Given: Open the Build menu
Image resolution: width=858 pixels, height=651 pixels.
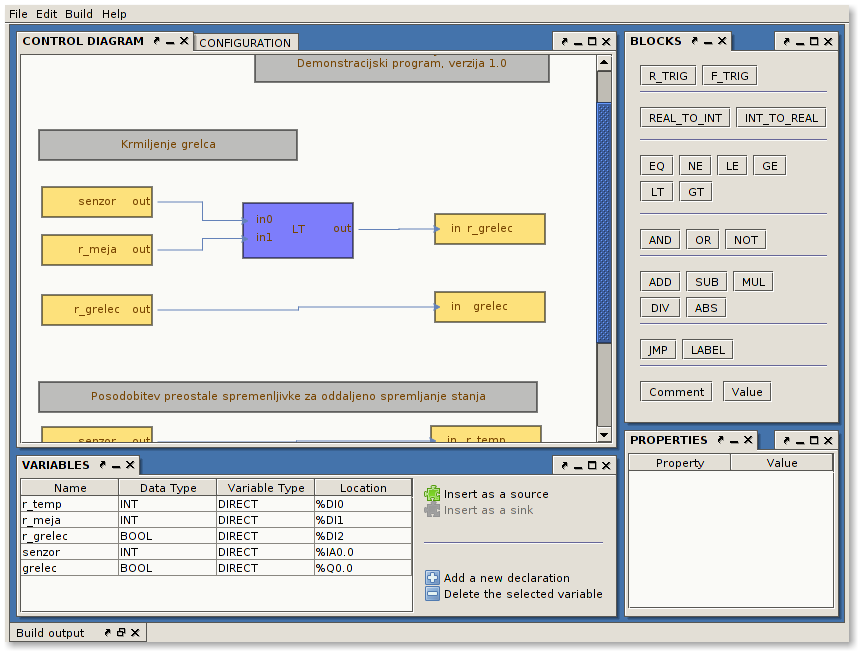Looking at the screenshot, I should 79,14.
